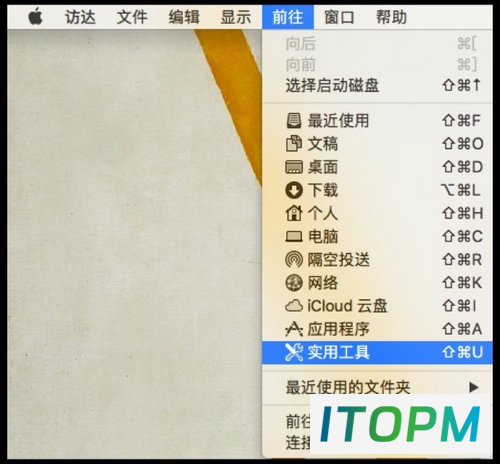500x464 pixels.
Task: Click the 实用工具 utilities tools icon
Action: 294,352
